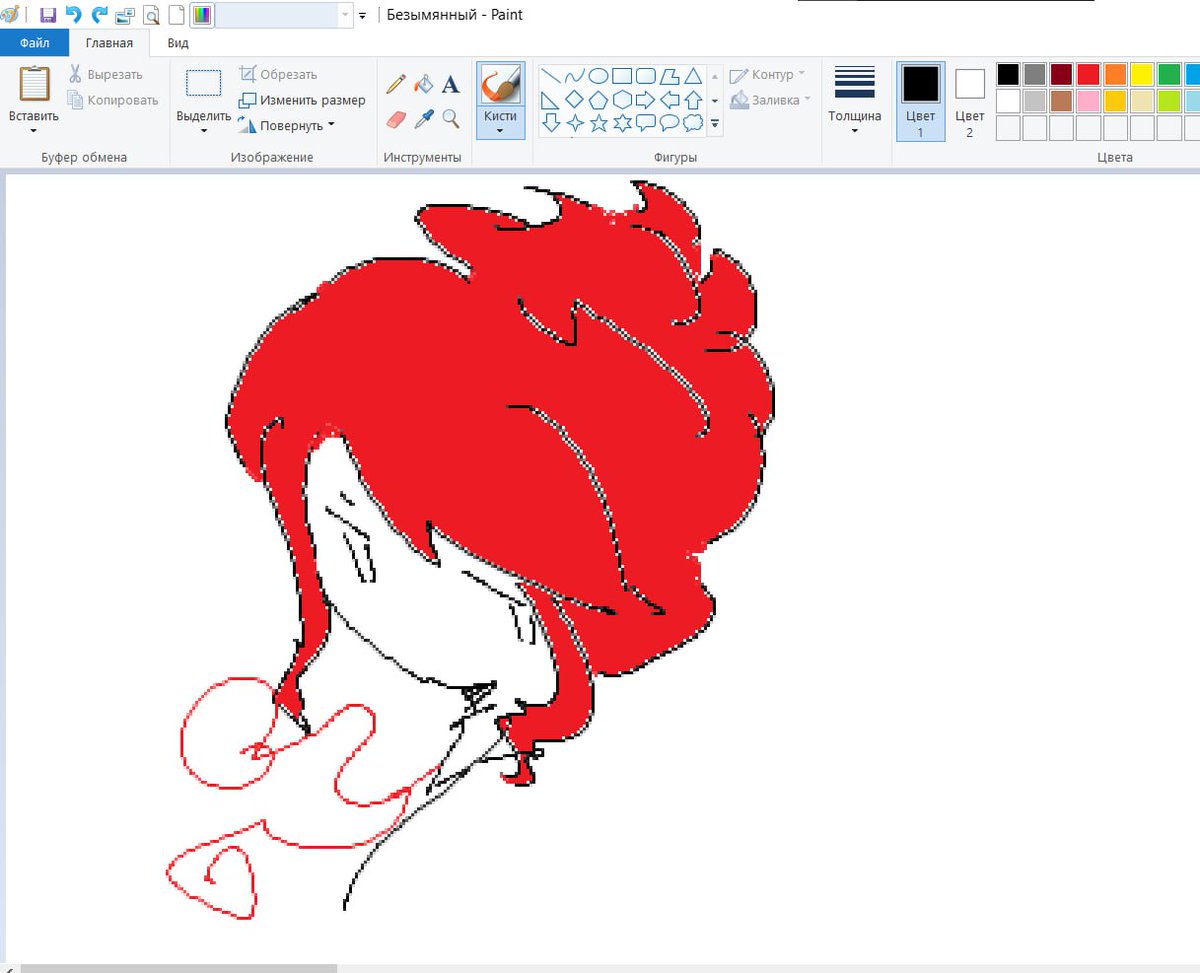The image size is (1200, 973).
Task: Pick the bright red color swatch
Action: [1089, 75]
